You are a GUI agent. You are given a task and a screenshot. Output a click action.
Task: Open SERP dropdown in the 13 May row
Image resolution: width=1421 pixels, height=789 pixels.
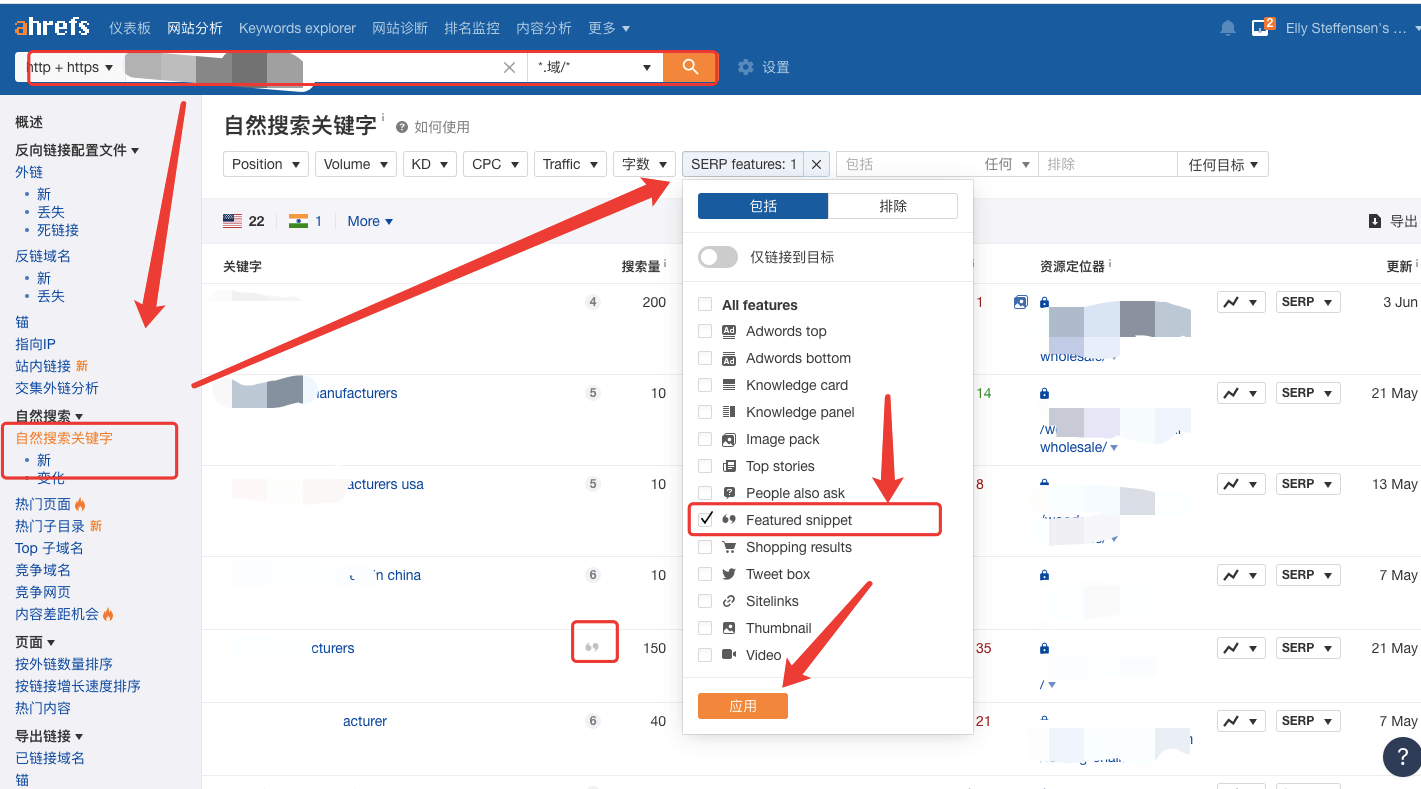click(1308, 484)
